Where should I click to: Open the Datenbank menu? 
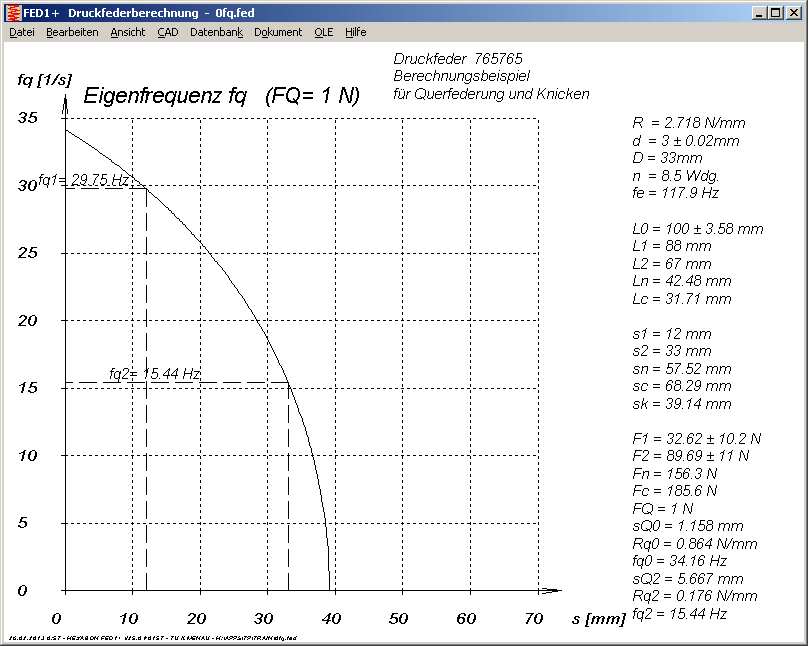coord(216,32)
